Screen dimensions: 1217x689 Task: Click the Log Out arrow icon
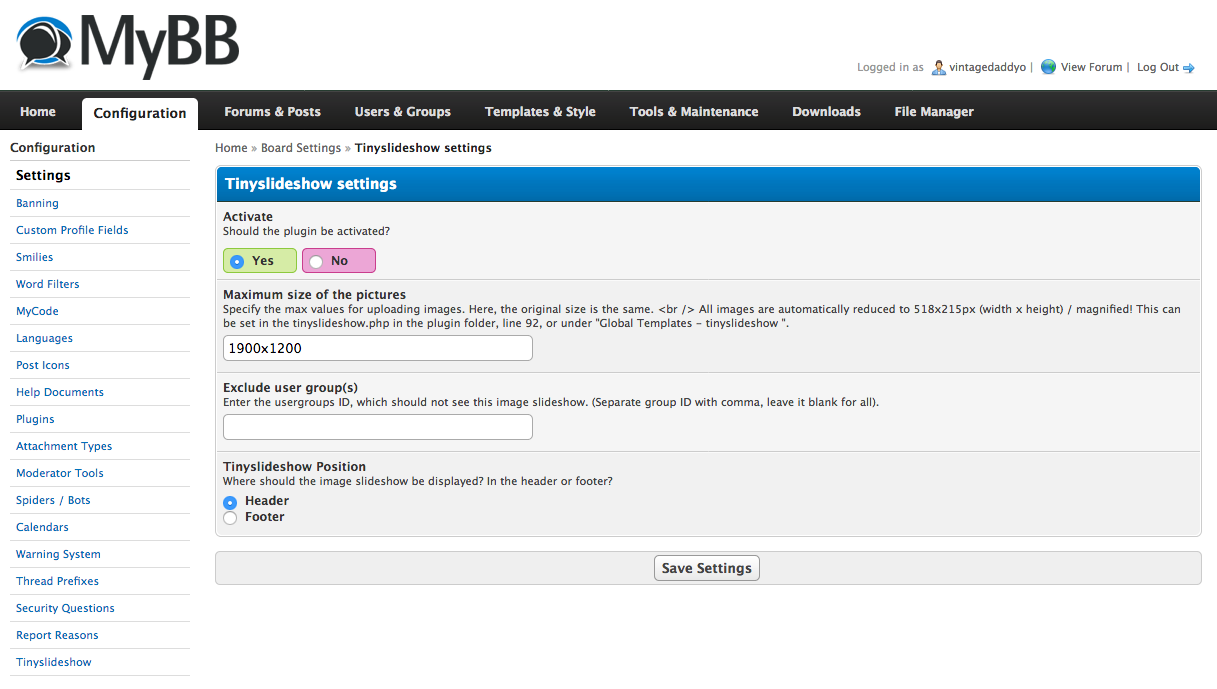point(1189,68)
